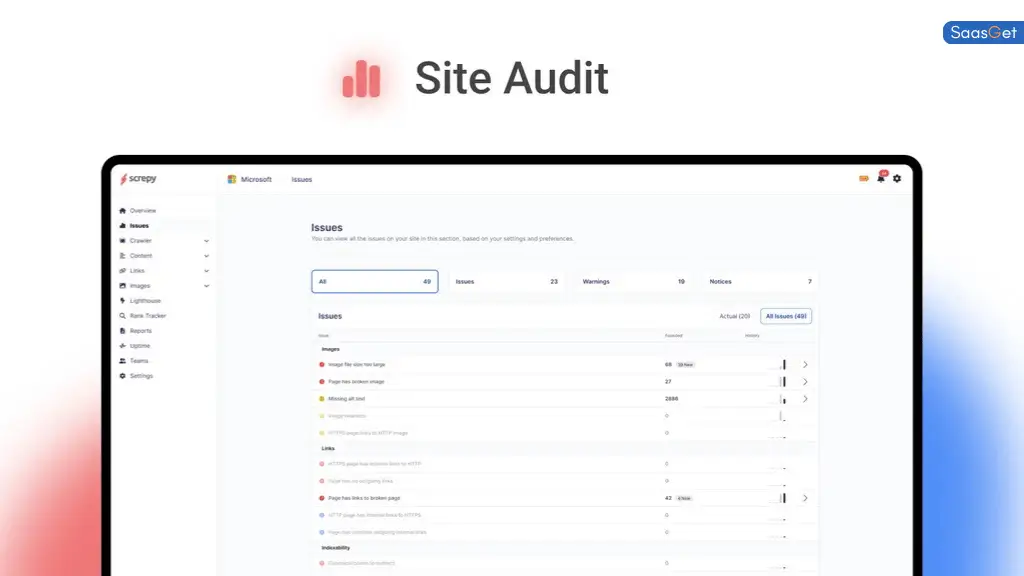Click the count 42 in broken page row
This screenshot has height=576, width=1024.
pyautogui.click(x=668, y=498)
